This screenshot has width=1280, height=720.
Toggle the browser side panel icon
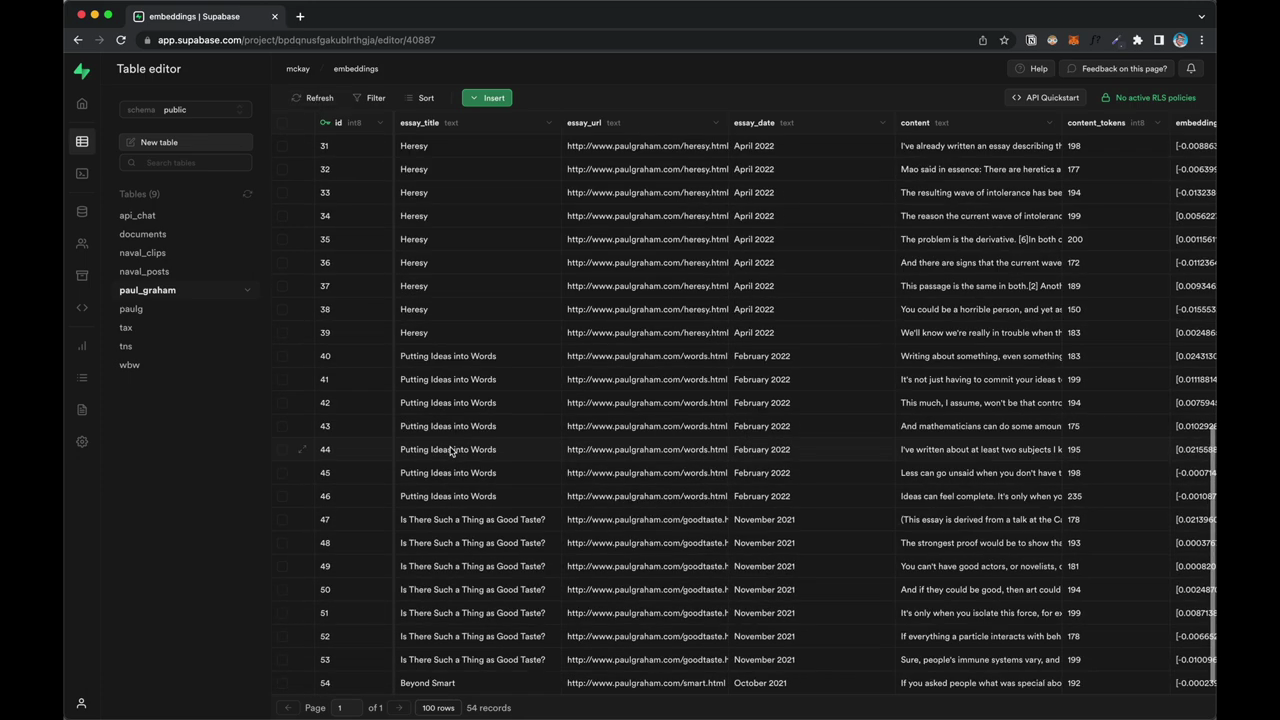1159,40
